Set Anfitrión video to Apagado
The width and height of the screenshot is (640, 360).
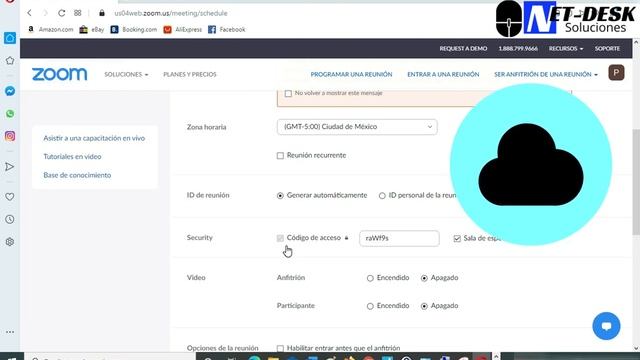click(424, 278)
